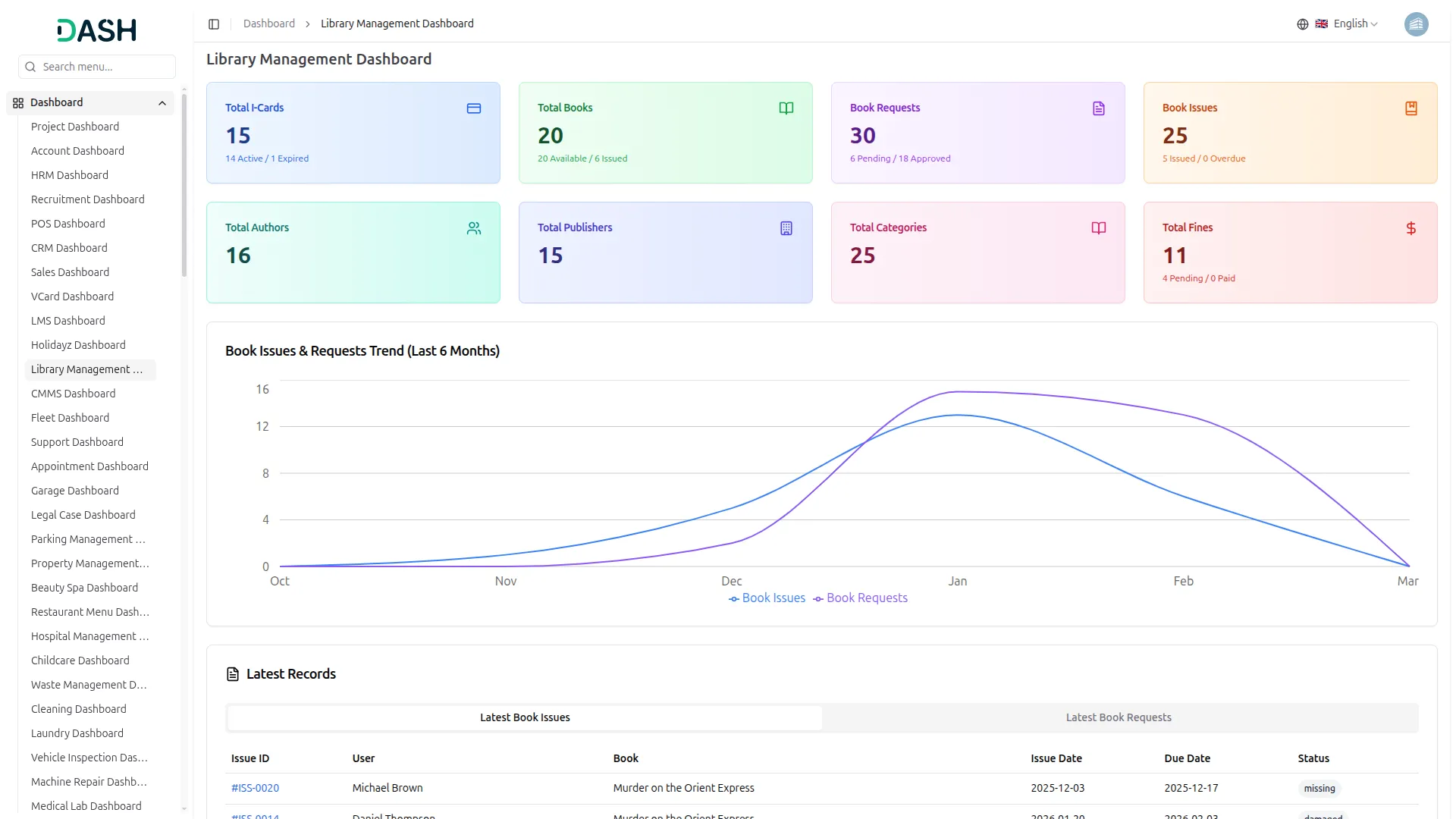Open Garage Dashboard link

click(75, 491)
